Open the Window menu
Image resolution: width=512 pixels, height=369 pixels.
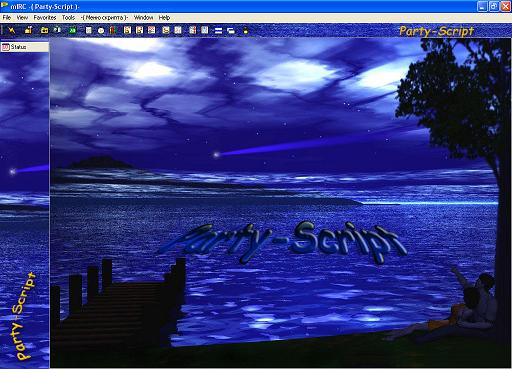[x=143, y=17]
